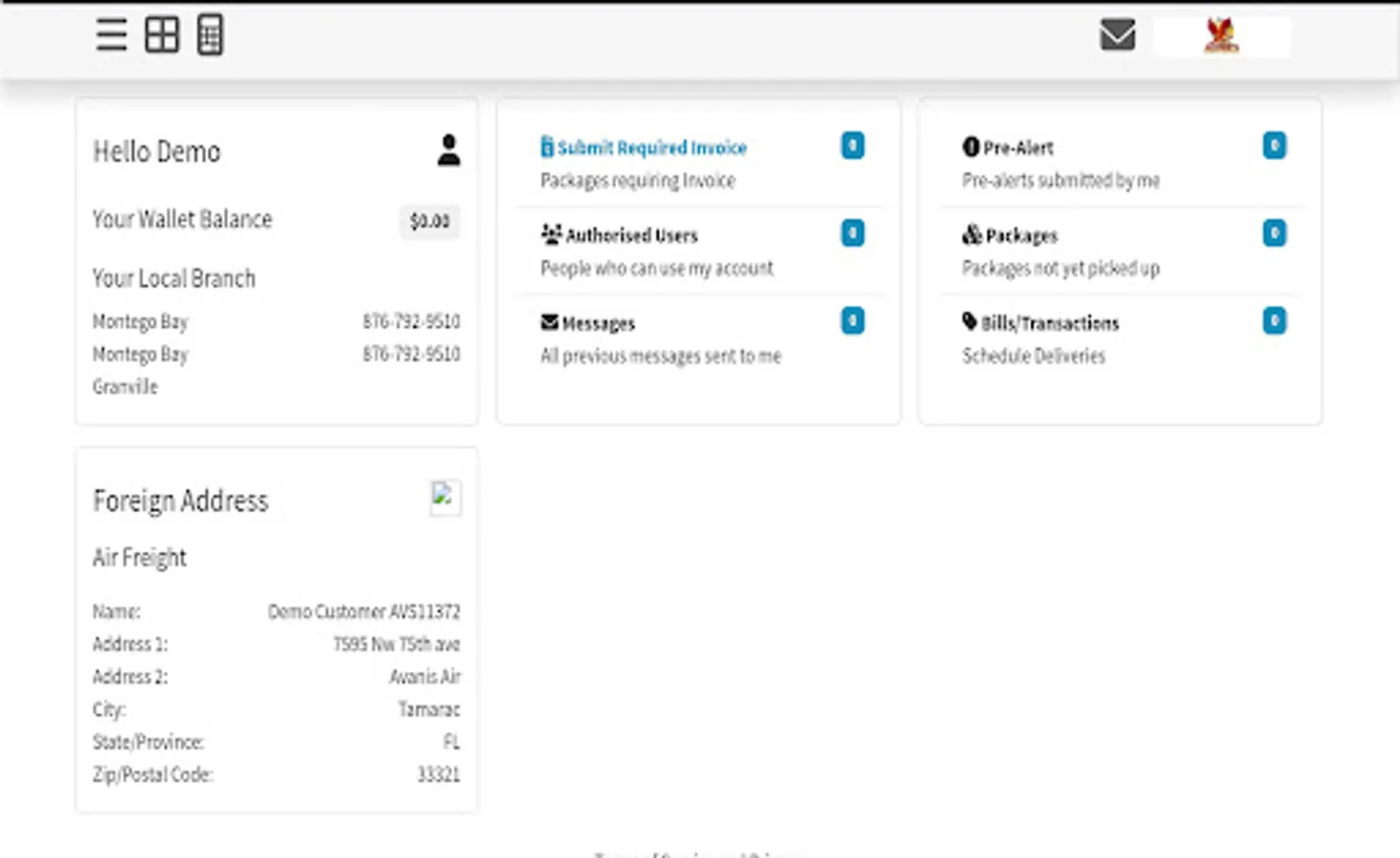Click the company logo in the header

(x=1222, y=36)
